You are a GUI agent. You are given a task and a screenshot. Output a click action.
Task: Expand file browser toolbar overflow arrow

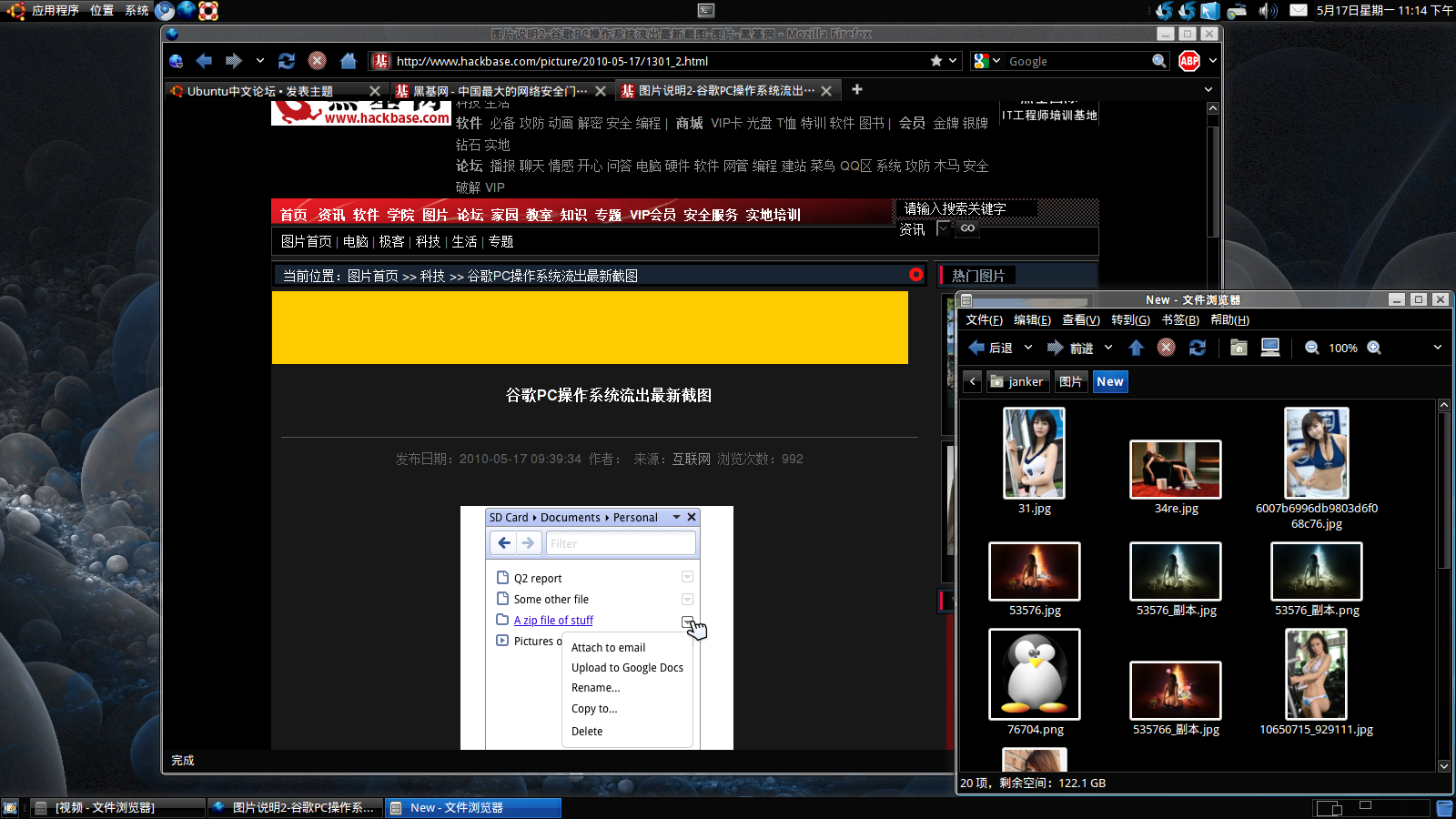tap(1438, 348)
